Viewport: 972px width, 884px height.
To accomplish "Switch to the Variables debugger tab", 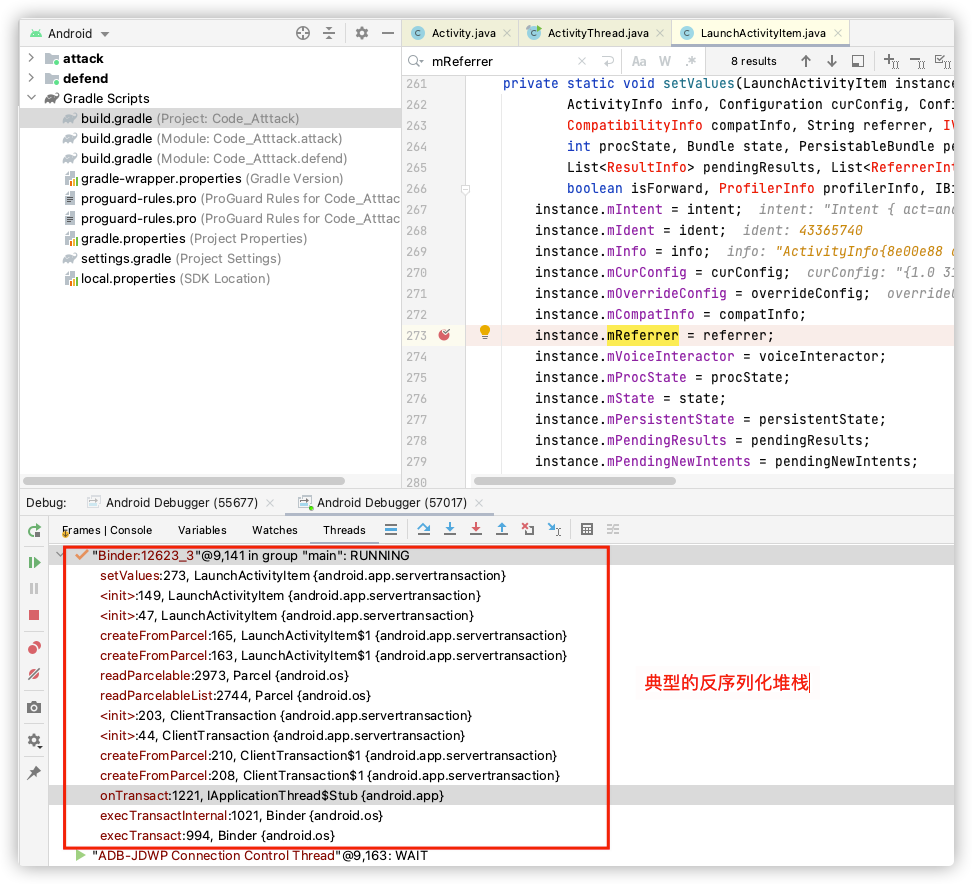I will pos(202,530).
